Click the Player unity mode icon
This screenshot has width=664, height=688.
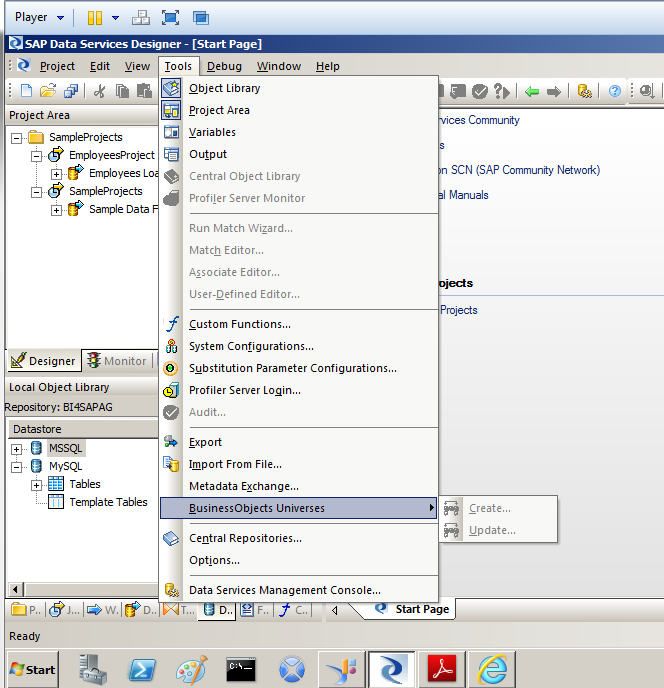click(201, 18)
